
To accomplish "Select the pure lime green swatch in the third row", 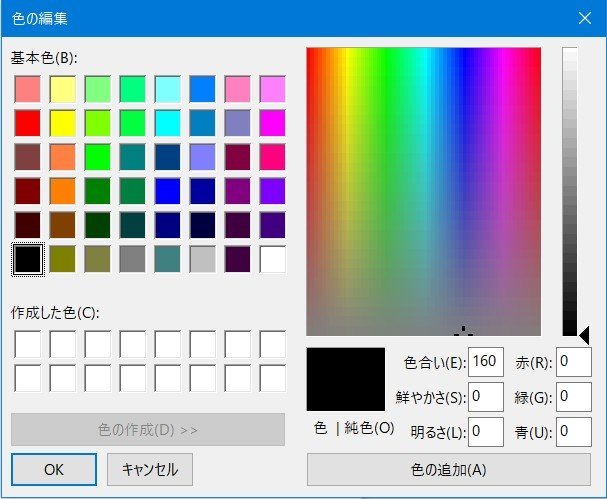I will pos(97,157).
